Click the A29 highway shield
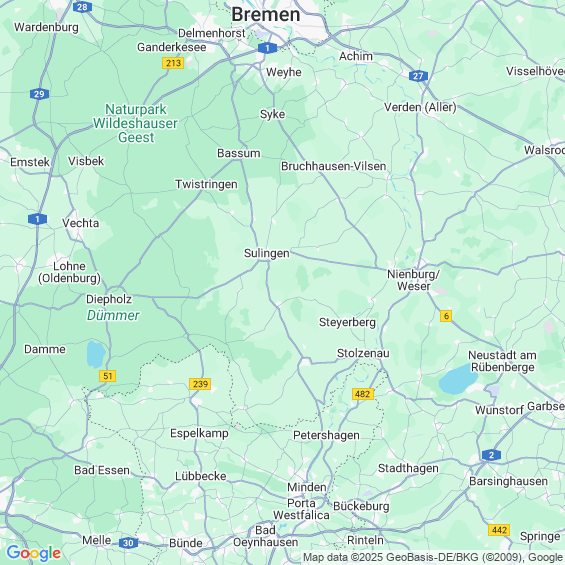565x565 pixels. coord(39,94)
